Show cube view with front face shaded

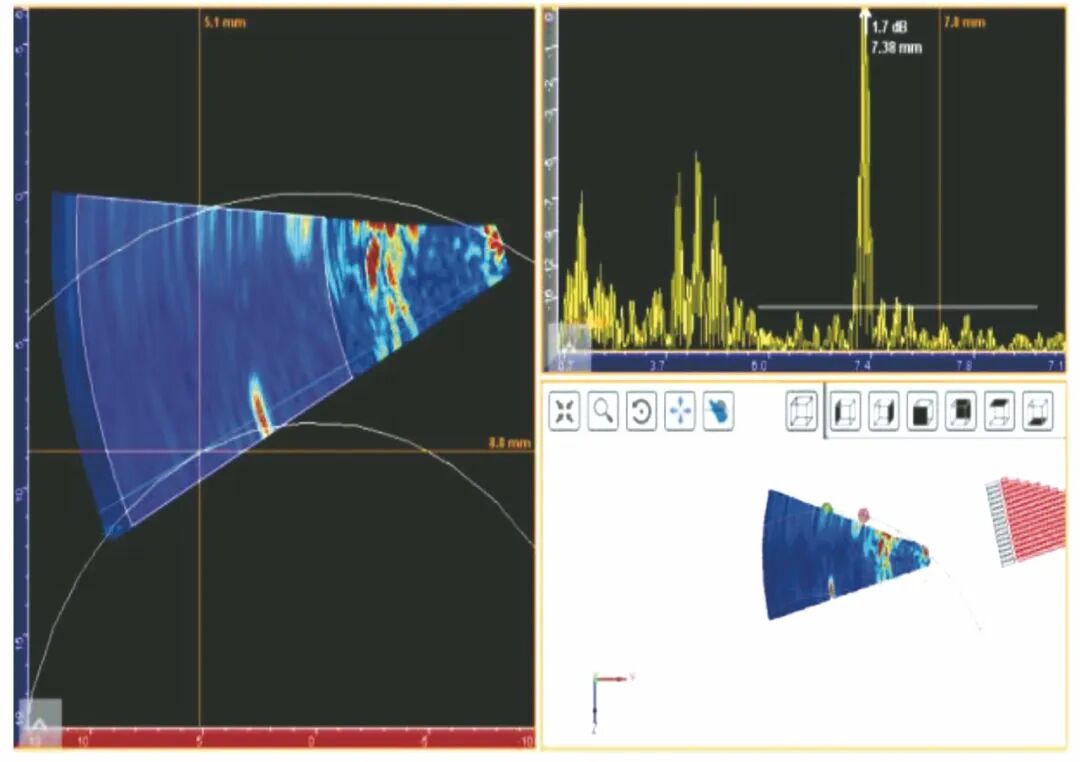[x=922, y=411]
